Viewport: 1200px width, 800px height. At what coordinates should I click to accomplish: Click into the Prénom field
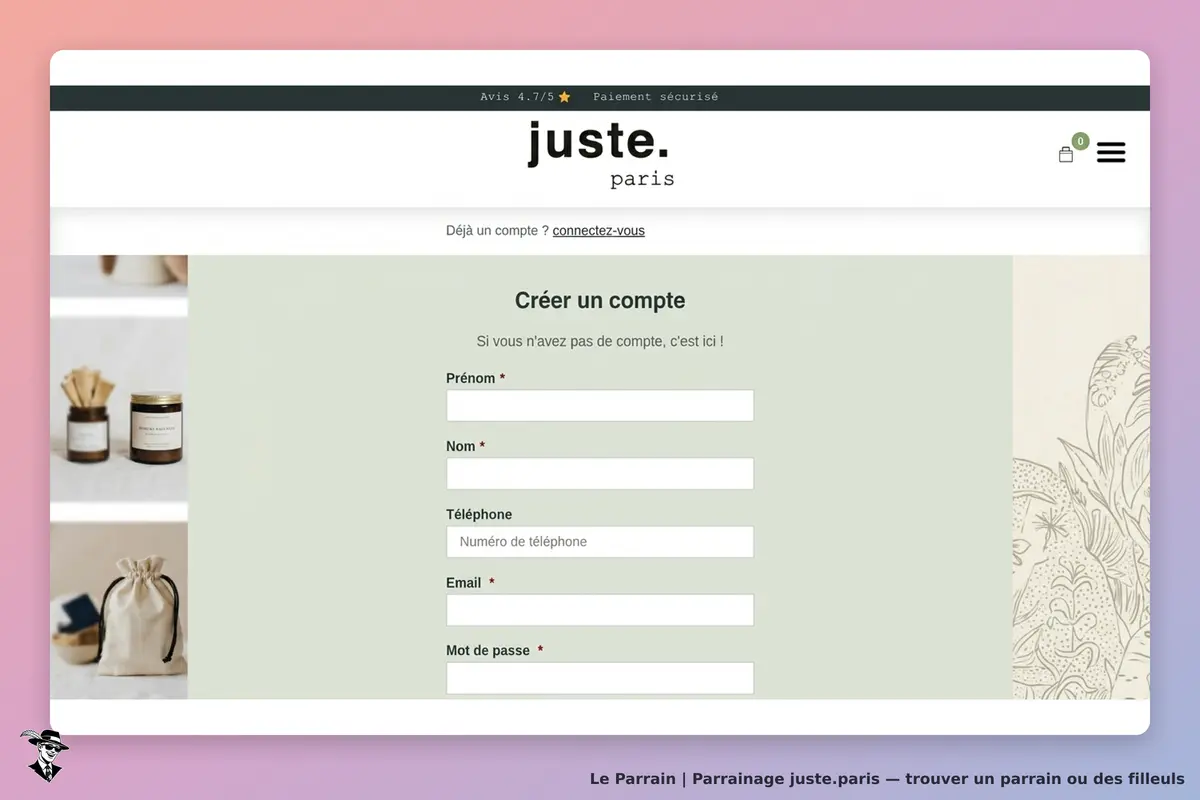[x=600, y=406]
